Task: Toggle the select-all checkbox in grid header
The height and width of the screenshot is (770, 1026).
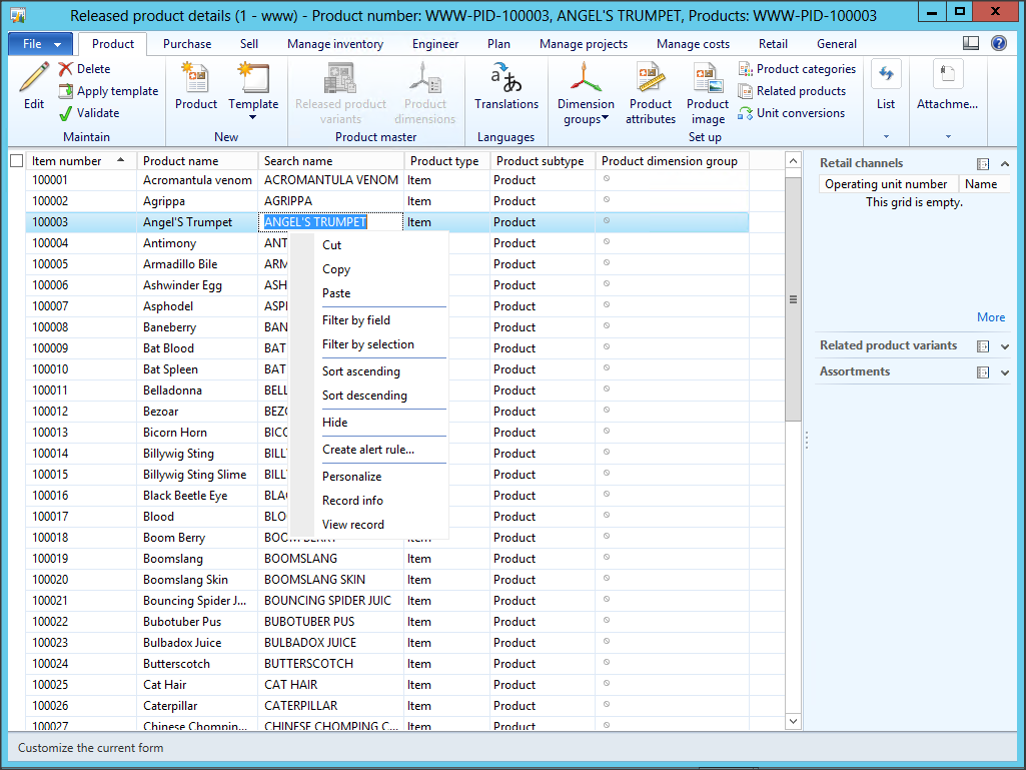Action: (16, 161)
